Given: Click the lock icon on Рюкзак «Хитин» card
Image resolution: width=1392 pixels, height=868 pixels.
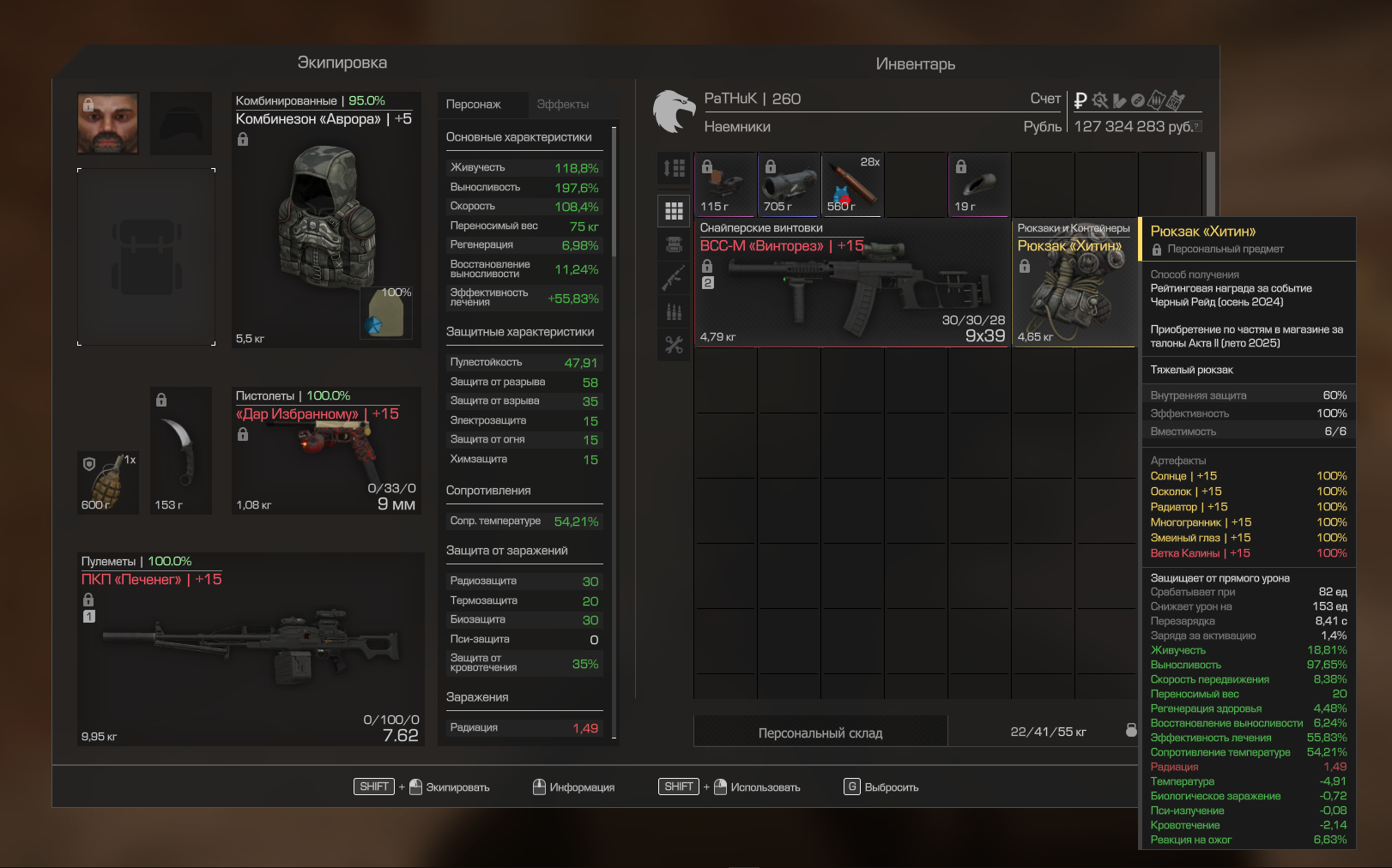Looking at the screenshot, I should click(1025, 266).
